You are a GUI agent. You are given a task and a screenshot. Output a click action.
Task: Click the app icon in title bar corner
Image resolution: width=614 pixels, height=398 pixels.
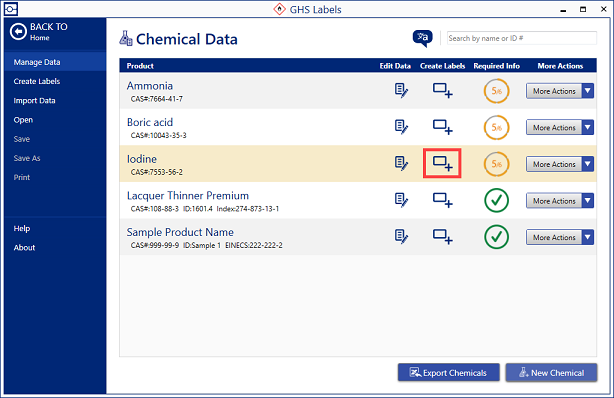pyautogui.click(x=11, y=9)
